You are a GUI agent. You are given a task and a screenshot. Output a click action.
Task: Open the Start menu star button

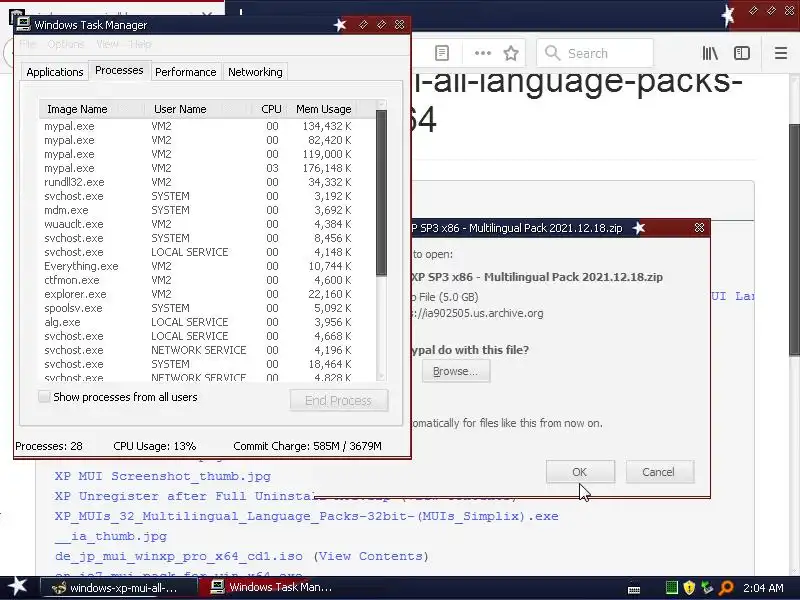(17, 587)
